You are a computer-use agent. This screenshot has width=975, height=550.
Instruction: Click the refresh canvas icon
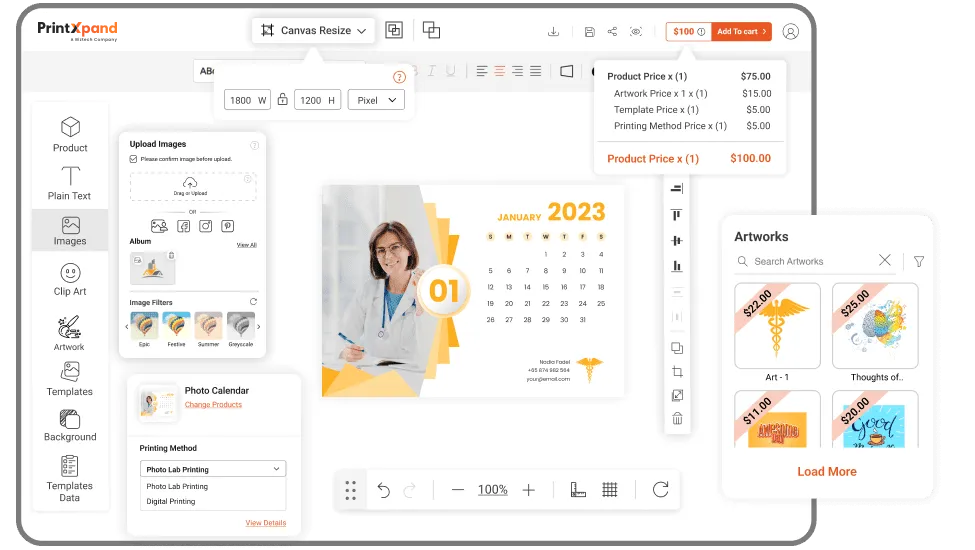tap(660, 490)
